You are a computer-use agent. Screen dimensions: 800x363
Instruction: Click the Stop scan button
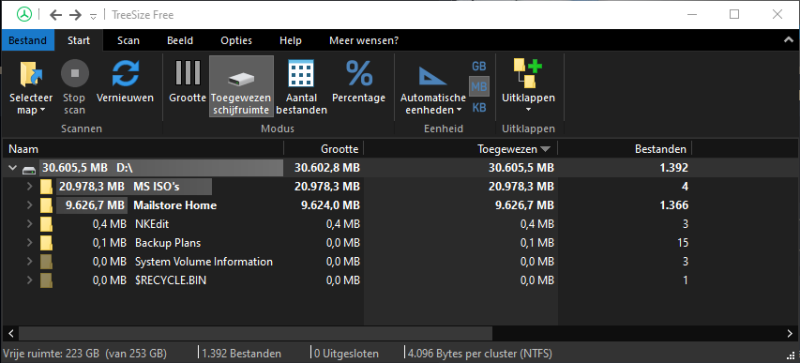point(74,86)
